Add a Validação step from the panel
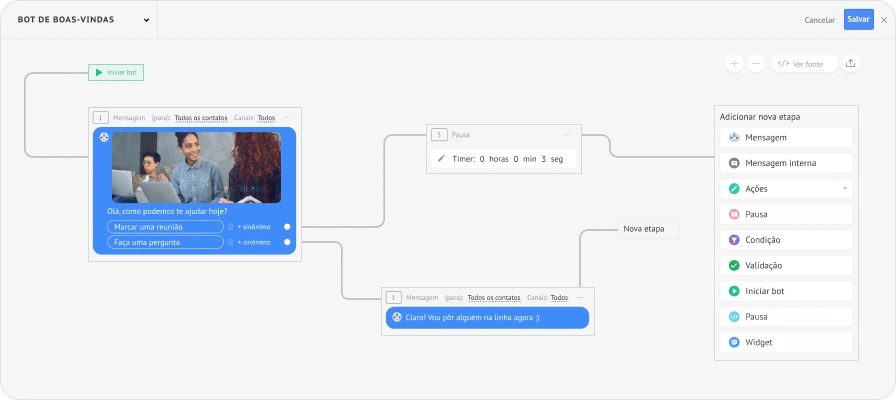 point(785,265)
